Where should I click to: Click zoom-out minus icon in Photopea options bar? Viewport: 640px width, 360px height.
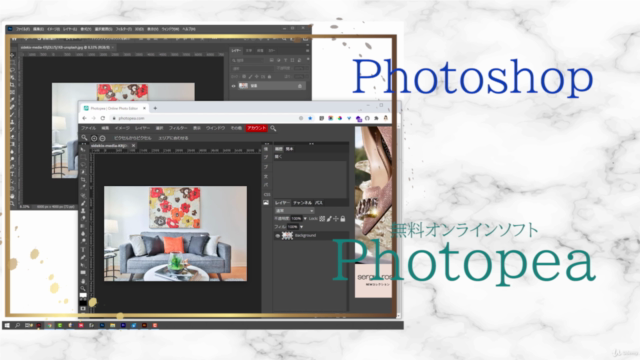102,138
